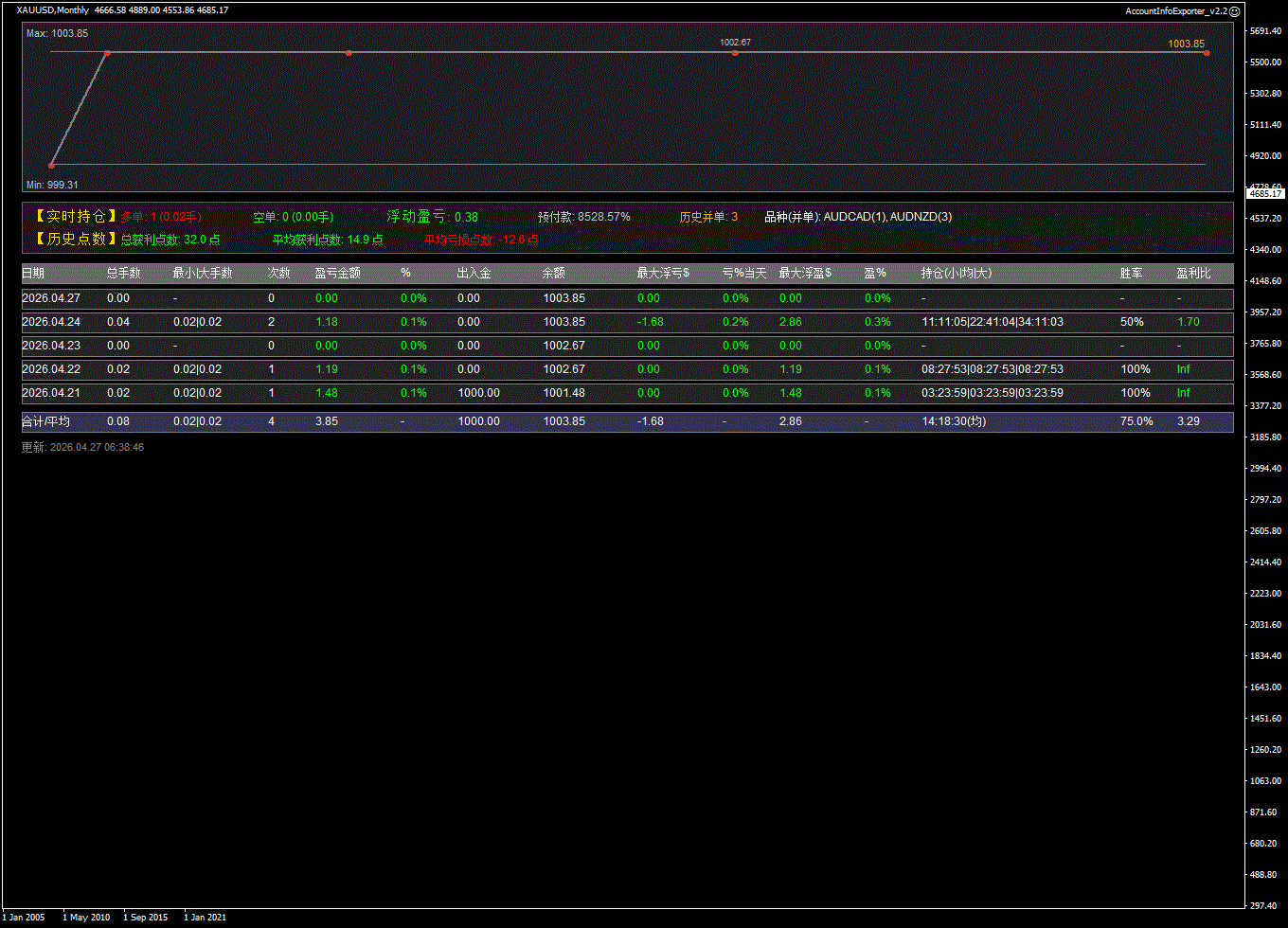Viewport: 1288px width, 928px height.
Task: Click the 日期 column header
Action: point(33,274)
